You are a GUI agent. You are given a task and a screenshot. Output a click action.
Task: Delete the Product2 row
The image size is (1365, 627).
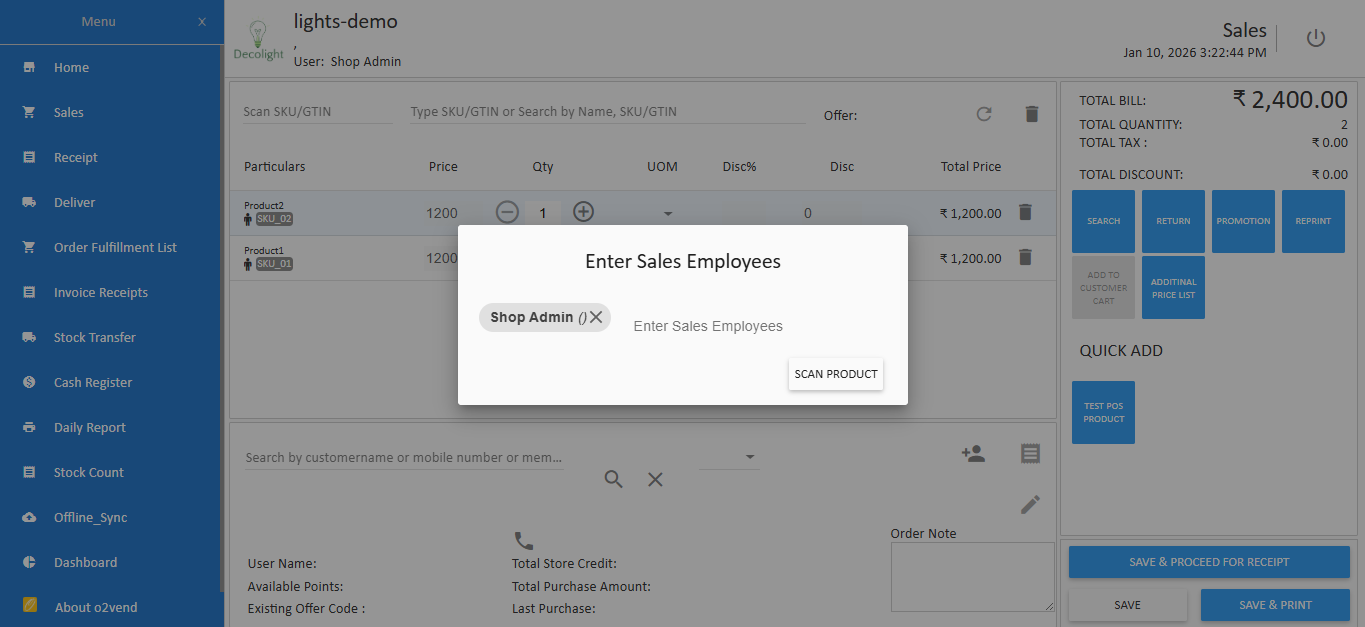(1025, 212)
